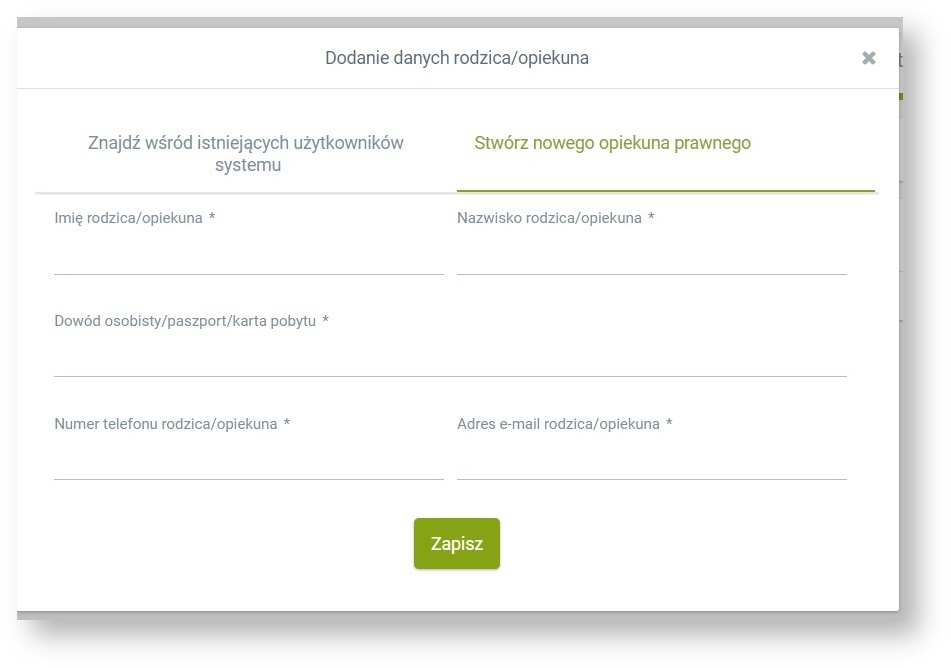Click the dialog title Dodanie danych rodzica/opiekuna
This screenshot has width=951, height=668.
pyautogui.click(x=457, y=58)
